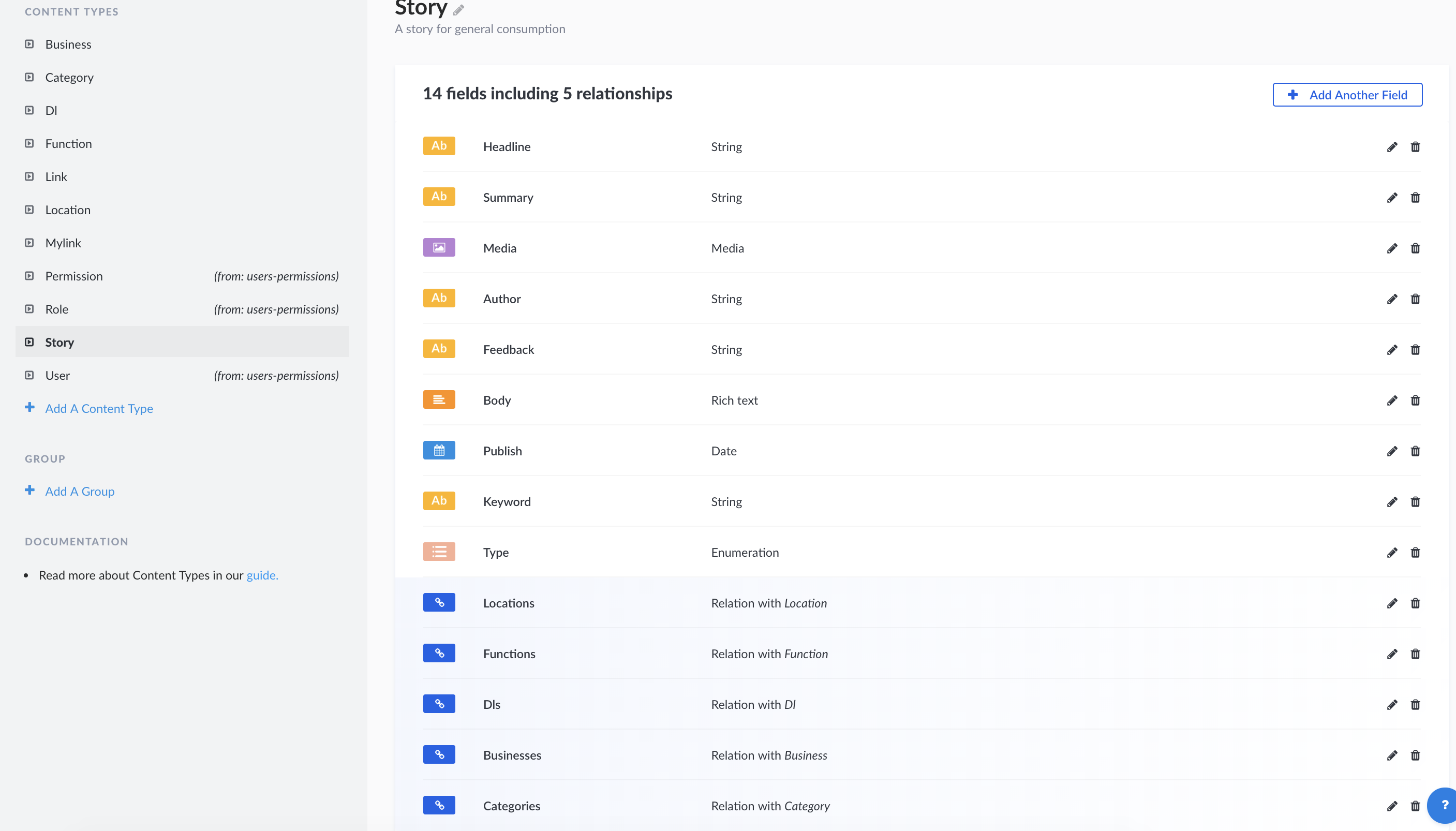Click the Add Another Field button

tap(1347, 94)
